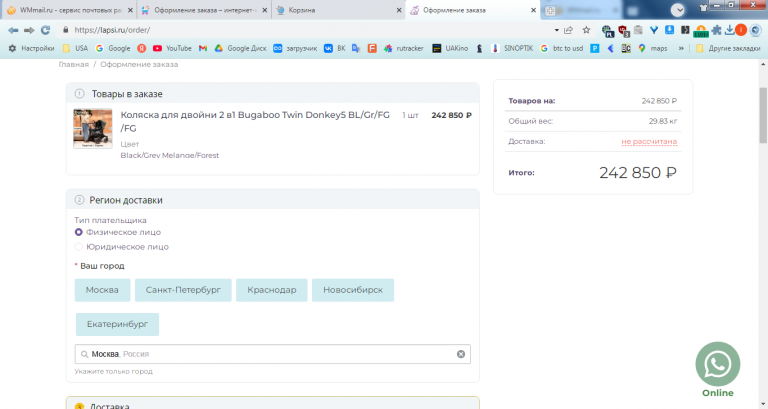Click the stroller product thumbnail image
Screen dimensions: 768x409
pos(93,128)
